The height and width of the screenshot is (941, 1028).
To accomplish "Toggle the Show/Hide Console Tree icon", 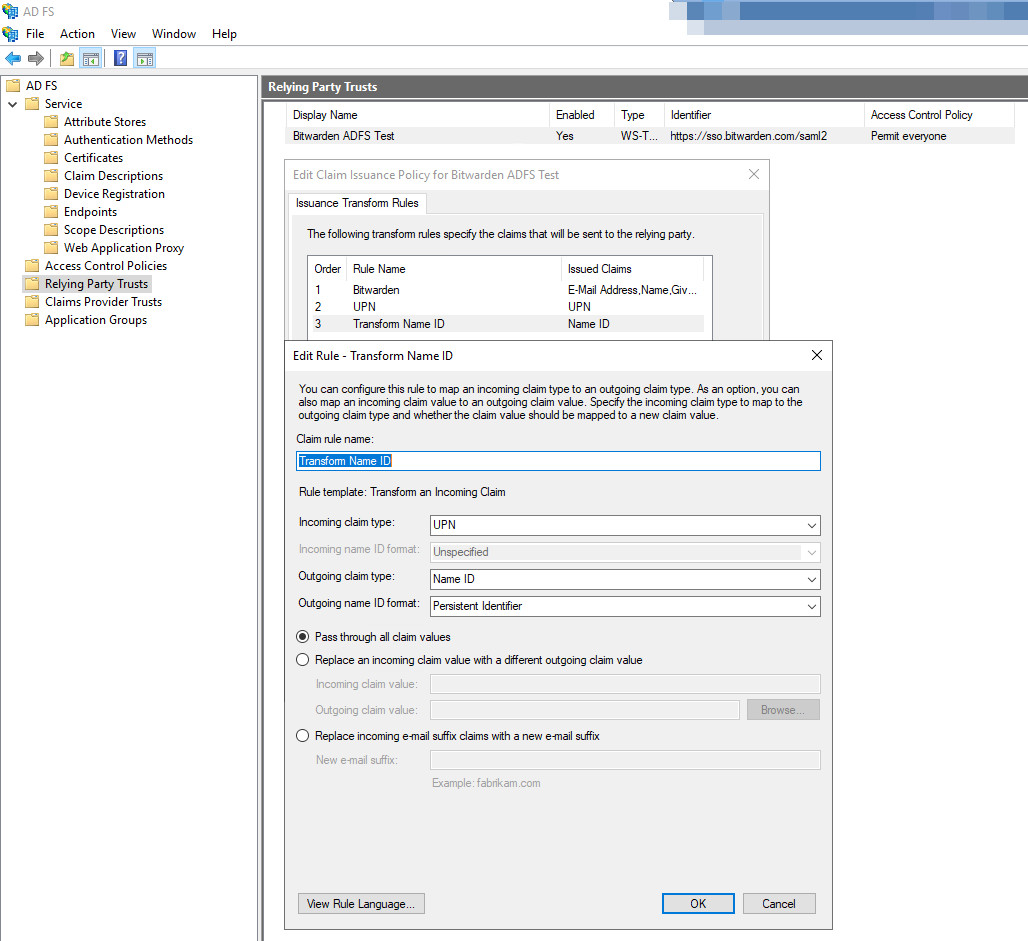I will (90, 58).
